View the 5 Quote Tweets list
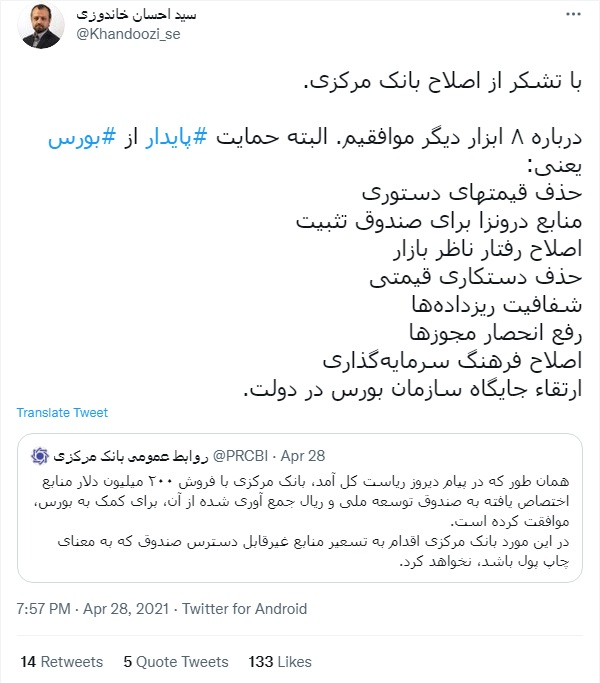Image resolution: width=600 pixels, height=683 pixels. 176,662
